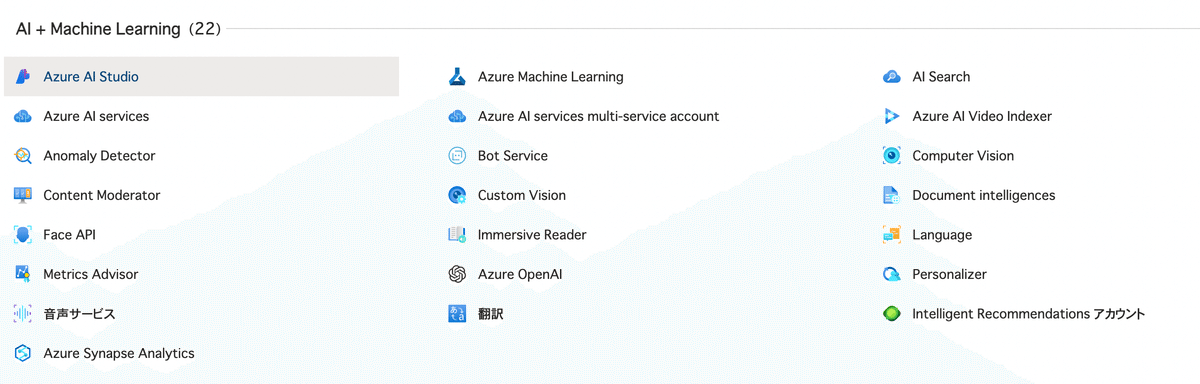Select the Computer Vision label
Screen dimensions: 1200x384
963,156
